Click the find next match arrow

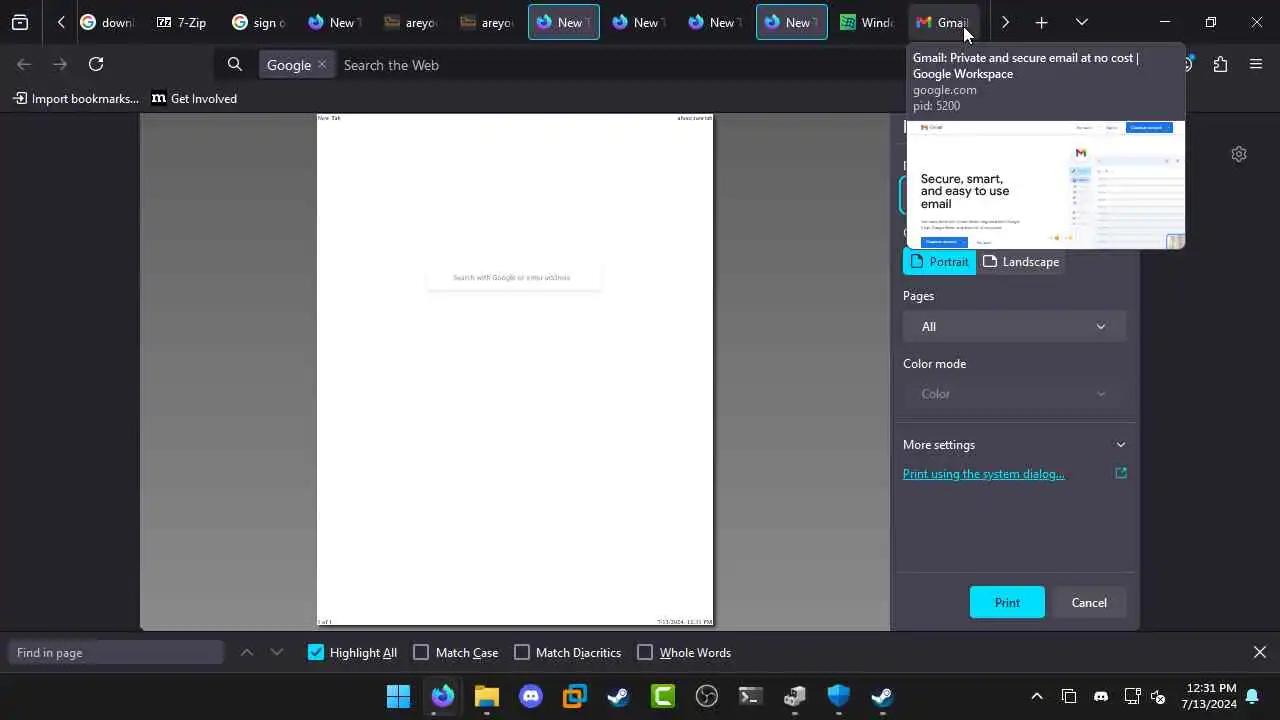point(277,652)
